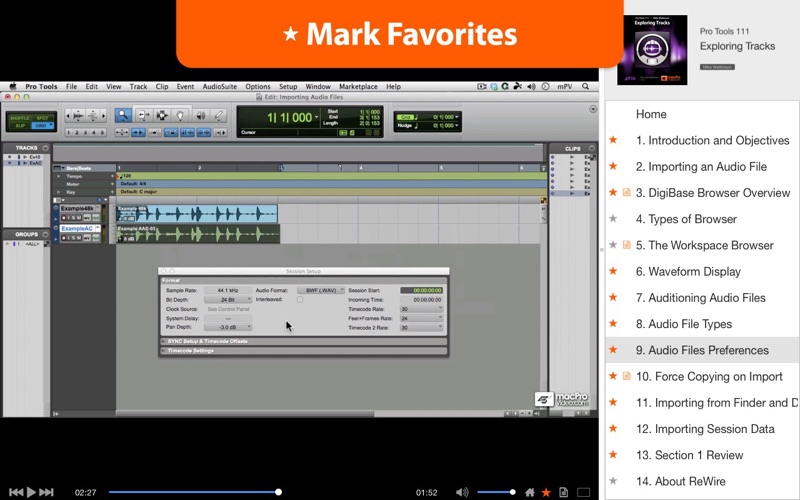Open the Audio Format dropdown

pos(321,290)
